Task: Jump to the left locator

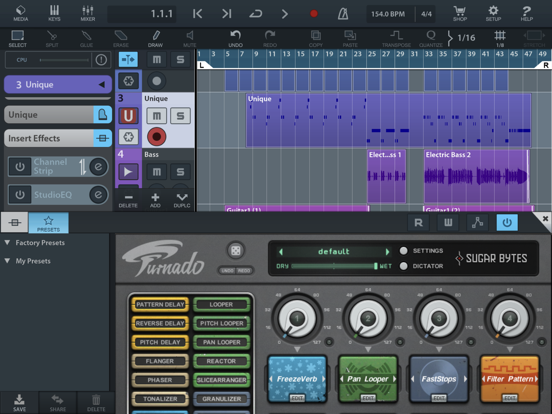Action: pyautogui.click(x=197, y=14)
